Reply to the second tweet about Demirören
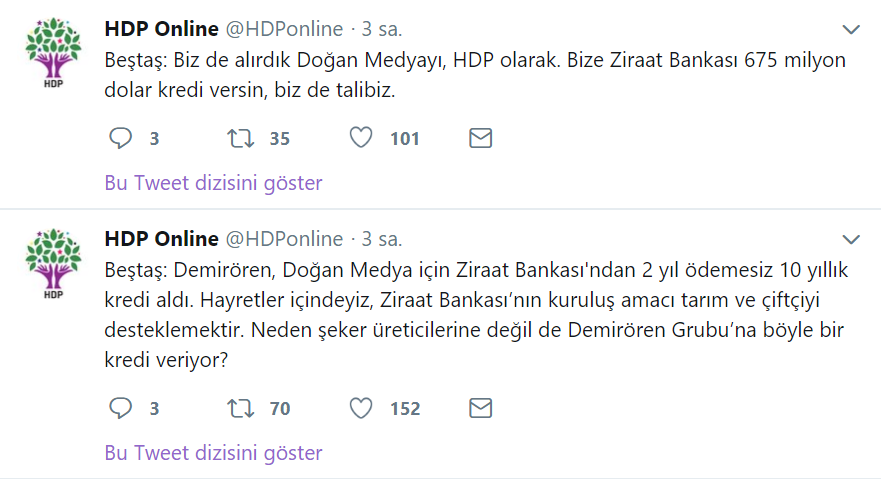881x479 pixels. click(120, 408)
